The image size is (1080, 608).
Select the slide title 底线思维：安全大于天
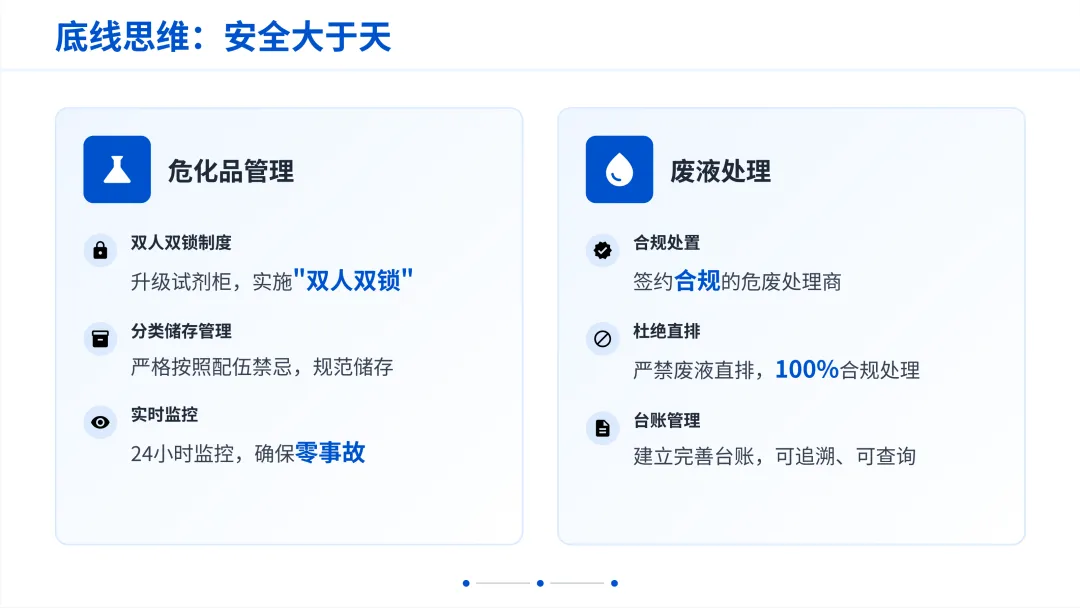click(223, 36)
